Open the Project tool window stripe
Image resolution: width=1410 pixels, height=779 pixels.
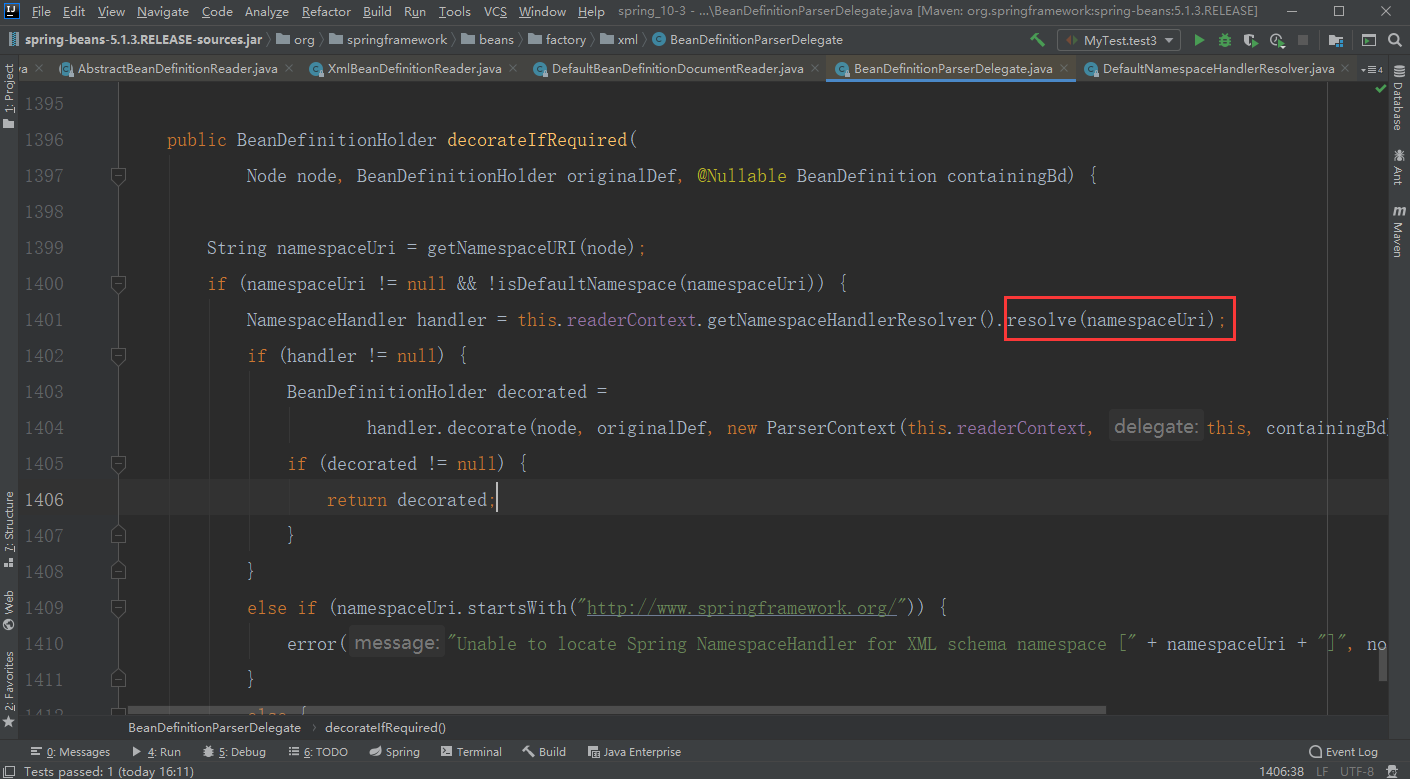click(x=9, y=97)
